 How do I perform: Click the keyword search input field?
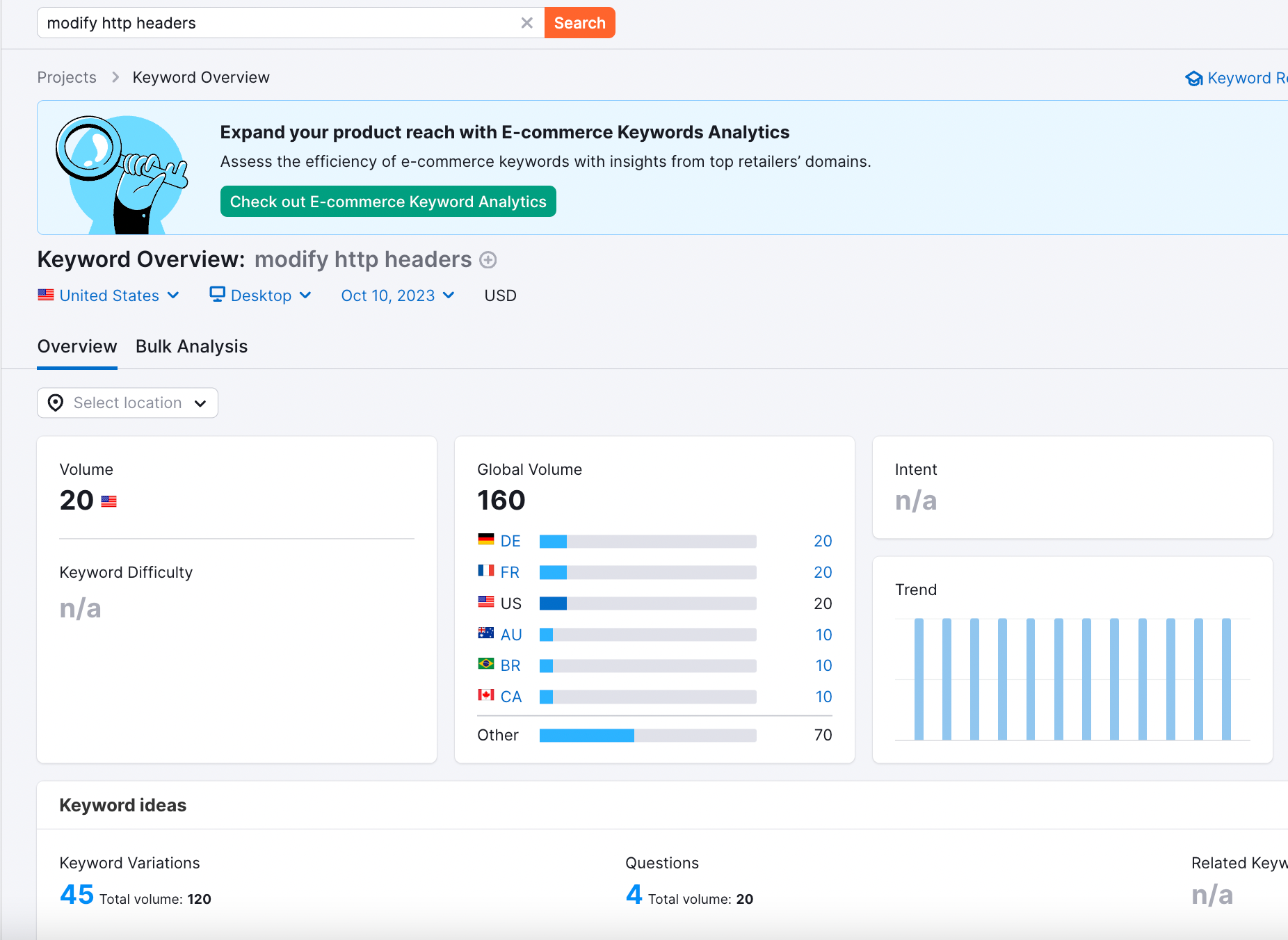point(278,23)
